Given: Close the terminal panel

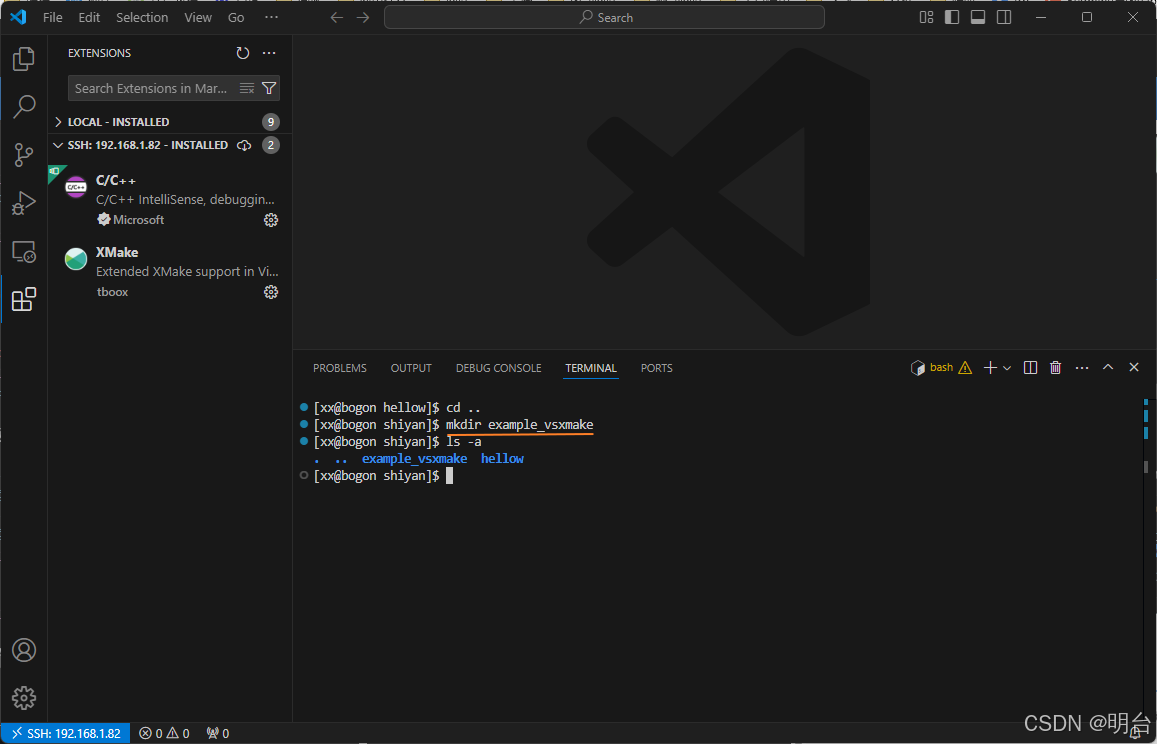Looking at the screenshot, I should (1134, 368).
